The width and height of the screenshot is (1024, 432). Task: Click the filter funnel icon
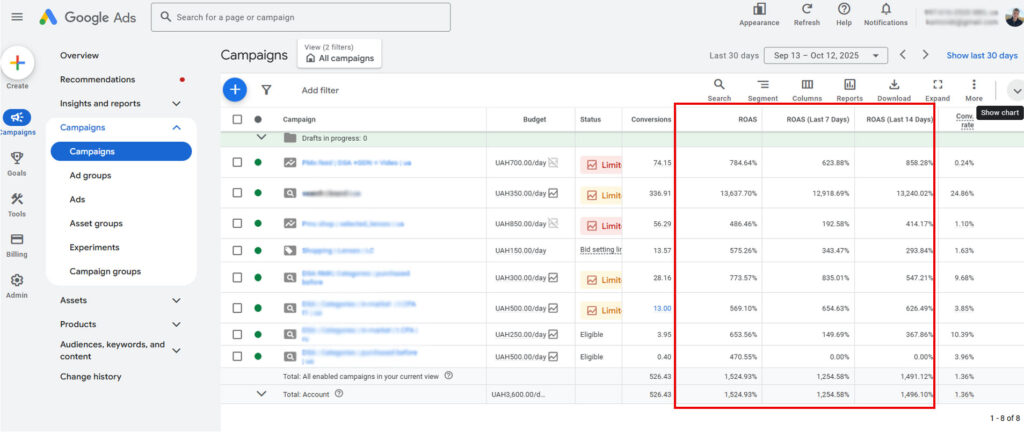coord(266,89)
